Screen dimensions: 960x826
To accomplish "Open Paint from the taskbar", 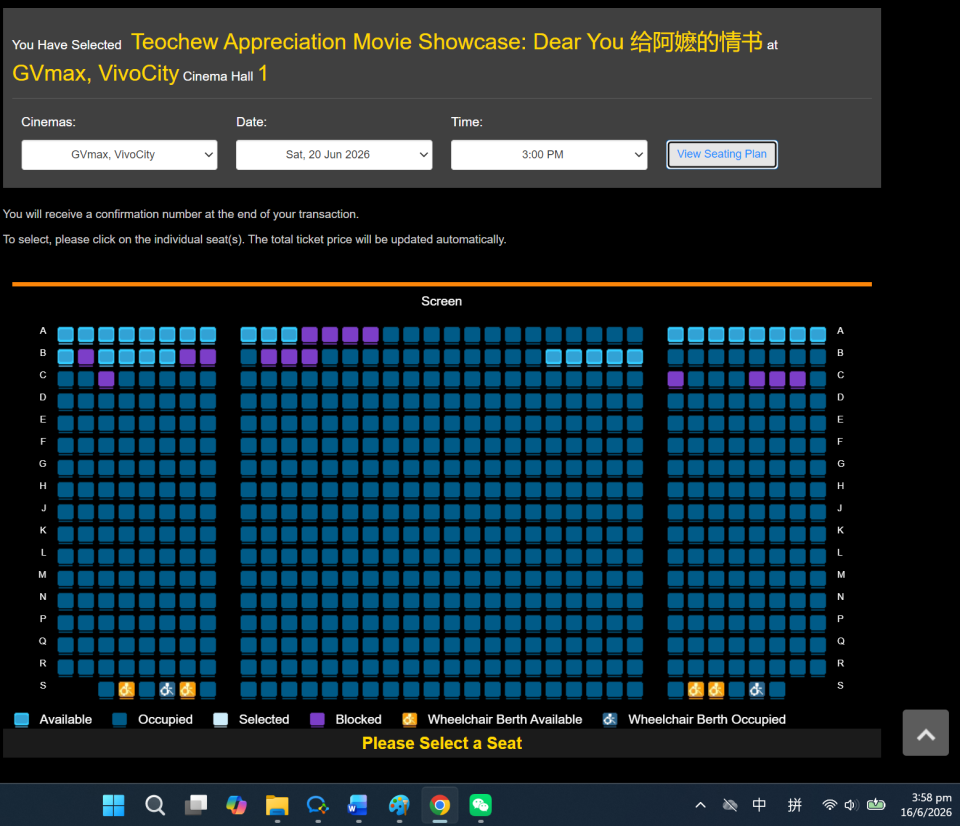I will 399,805.
